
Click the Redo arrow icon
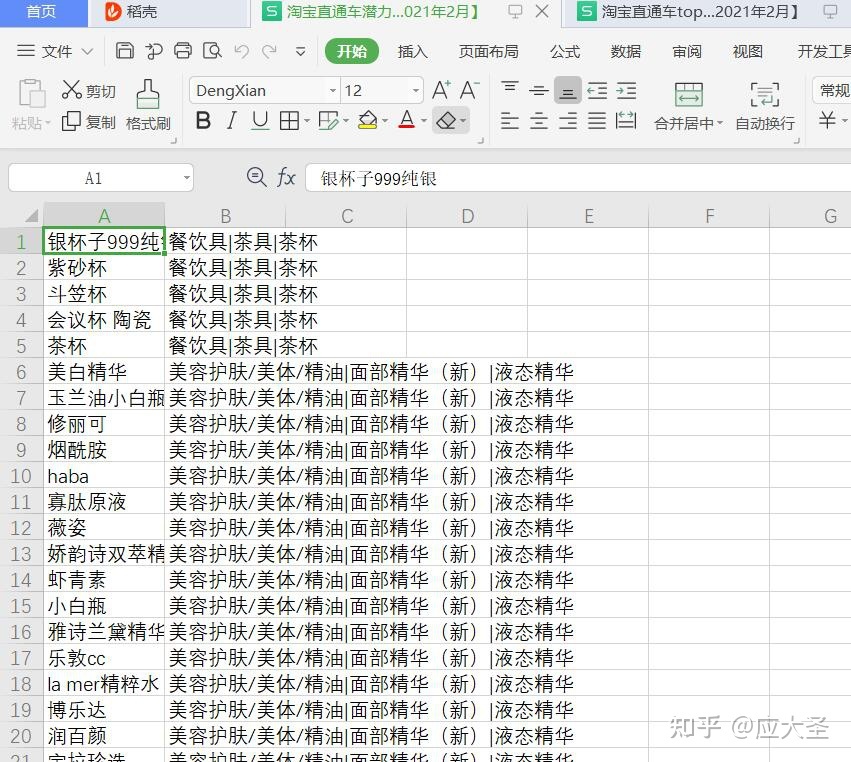click(x=269, y=52)
